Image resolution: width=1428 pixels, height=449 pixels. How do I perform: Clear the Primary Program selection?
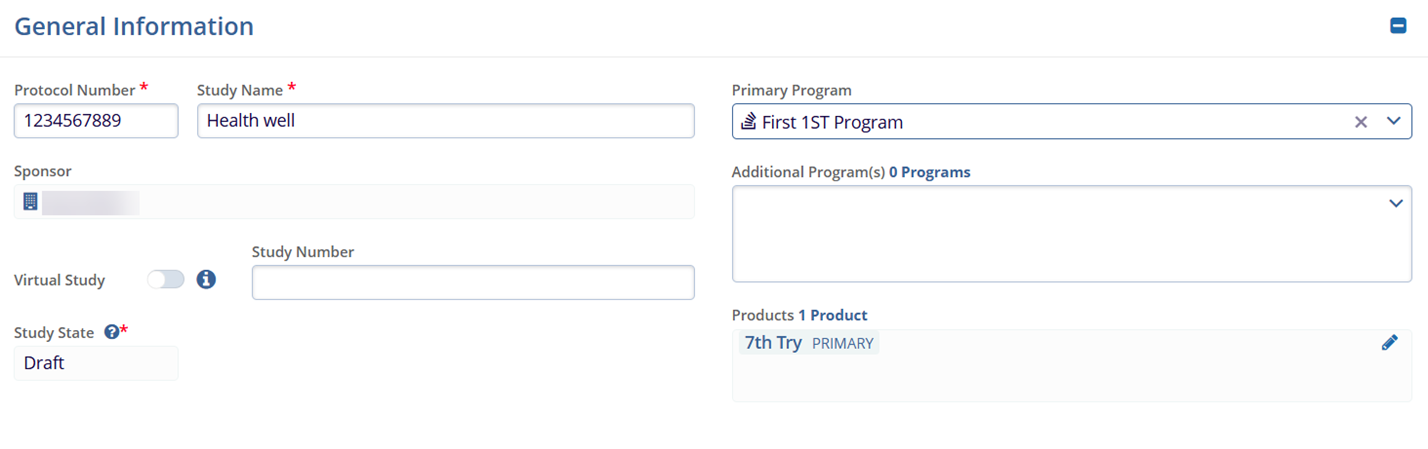coord(1360,122)
